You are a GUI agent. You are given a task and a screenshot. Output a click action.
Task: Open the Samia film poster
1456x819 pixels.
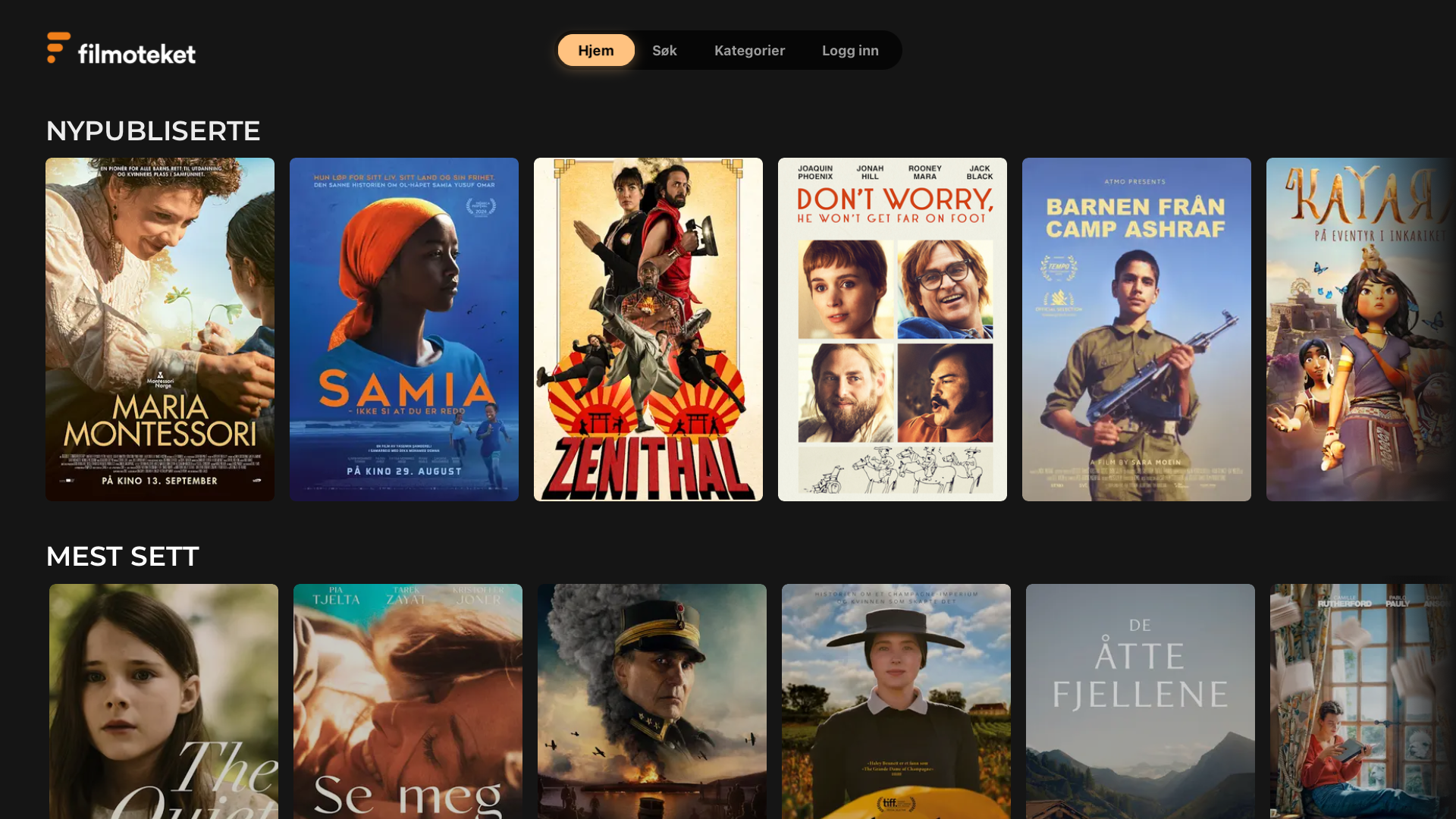404,329
